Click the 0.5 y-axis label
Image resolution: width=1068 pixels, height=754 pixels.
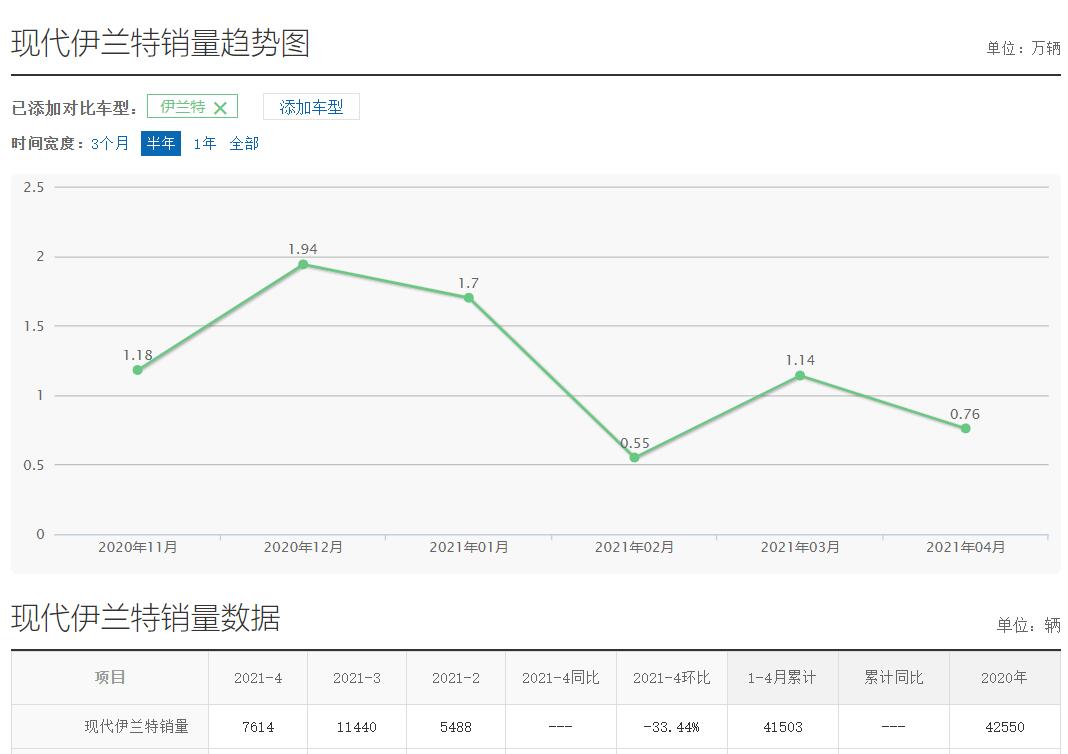click(x=33, y=465)
